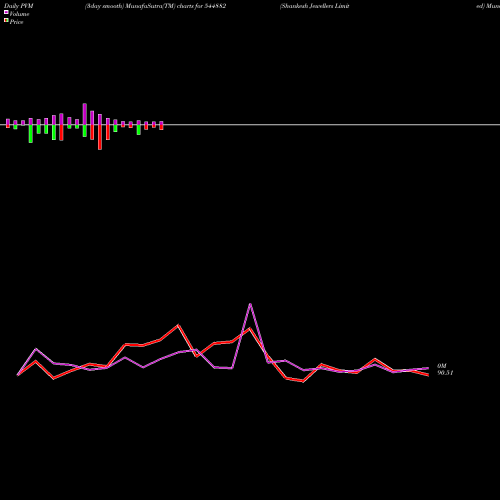Click the tallest purple volume bar
This screenshot has width=500, height=500.
pos(85,114)
